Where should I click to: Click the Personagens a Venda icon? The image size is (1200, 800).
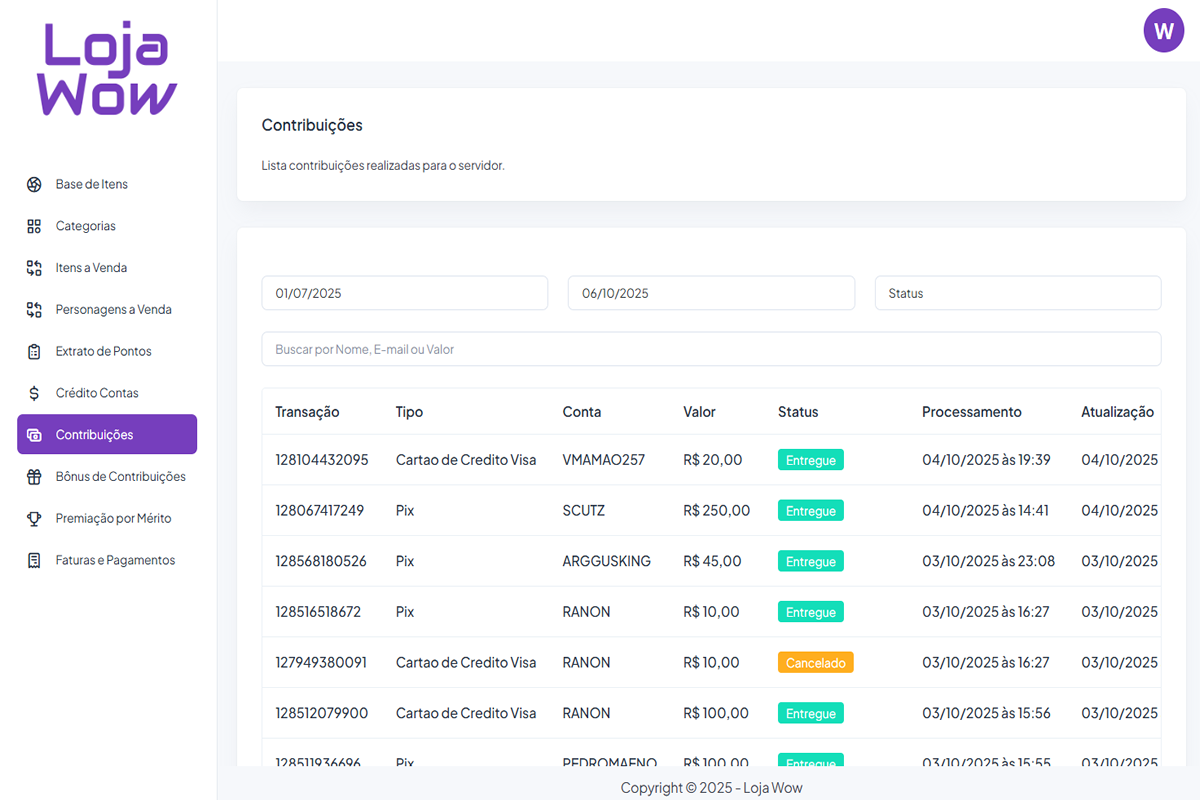pyautogui.click(x=34, y=310)
